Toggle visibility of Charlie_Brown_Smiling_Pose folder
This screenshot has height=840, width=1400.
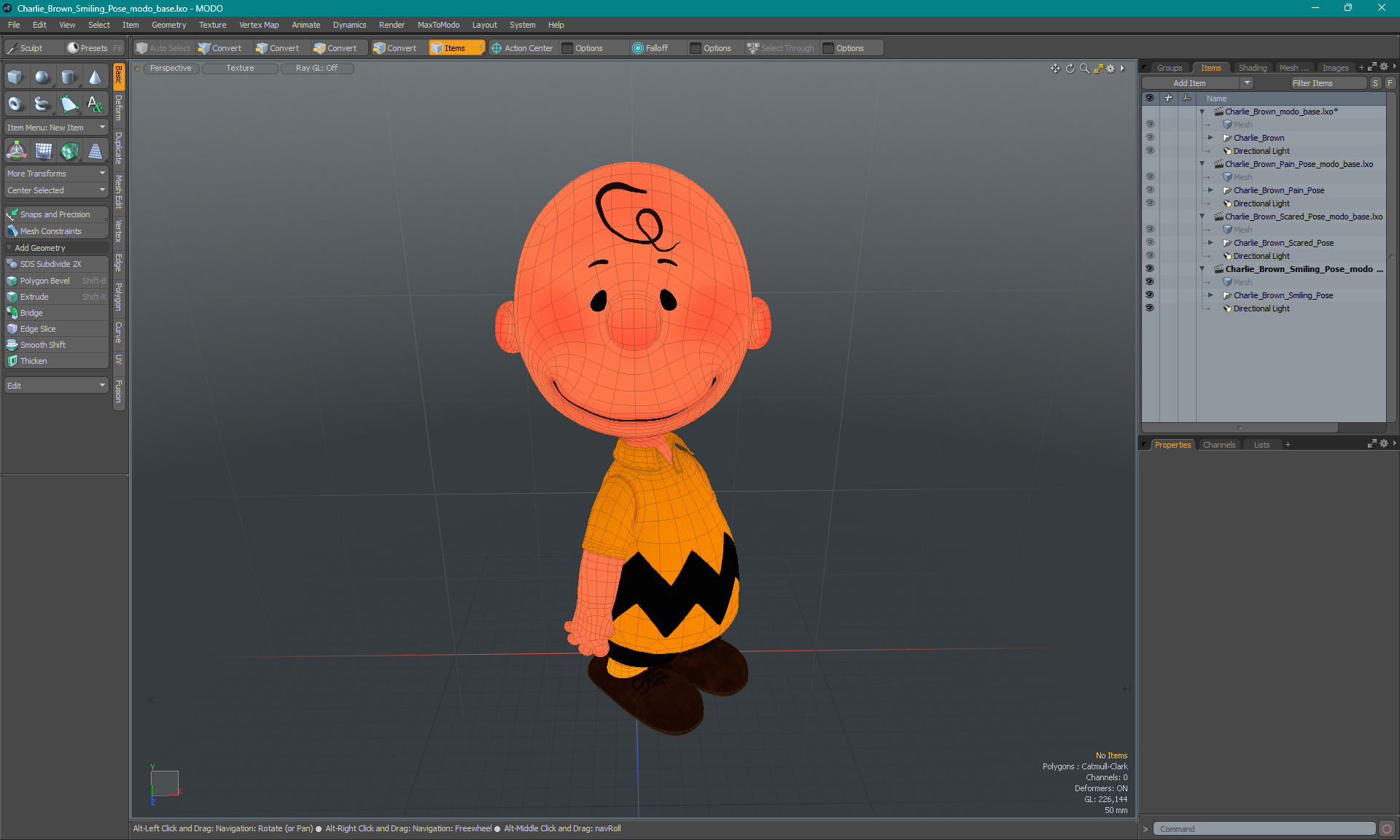point(1150,295)
